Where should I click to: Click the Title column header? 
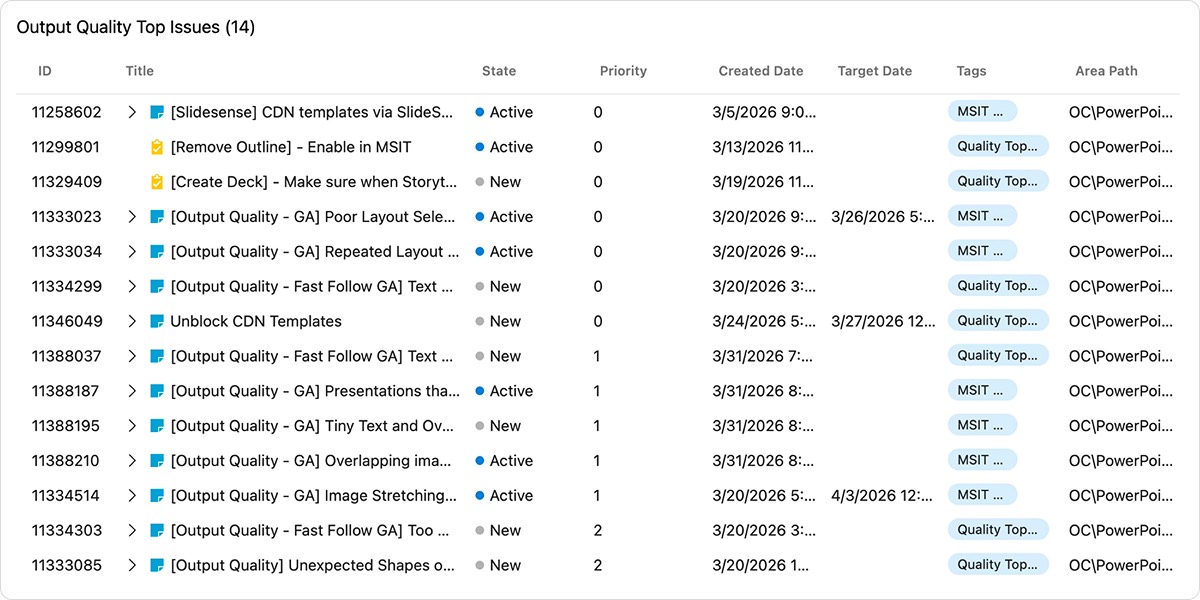[x=140, y=71]
